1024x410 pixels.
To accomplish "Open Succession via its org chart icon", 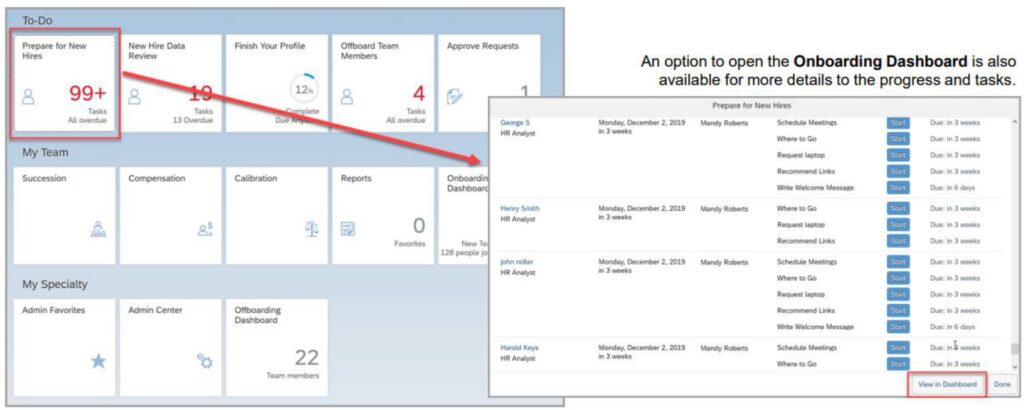I will click(99, 229).
